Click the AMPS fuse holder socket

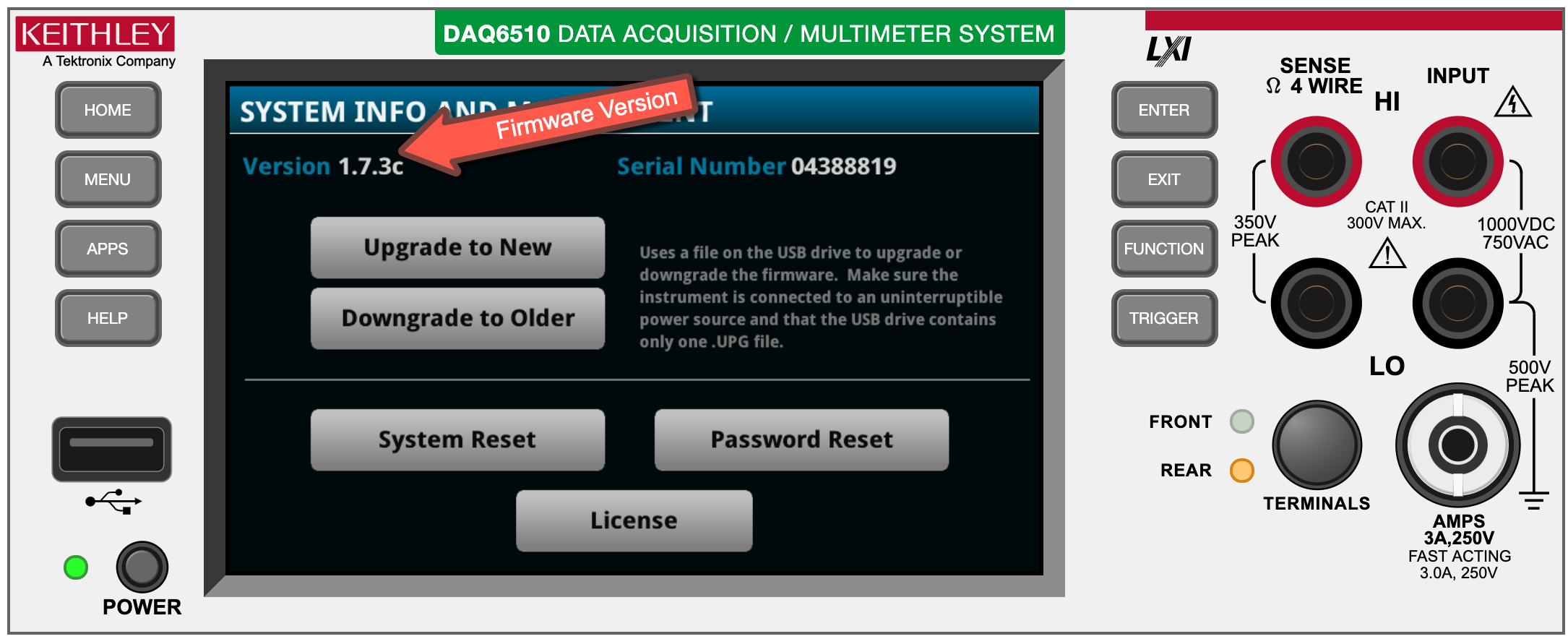(1457, 445)
